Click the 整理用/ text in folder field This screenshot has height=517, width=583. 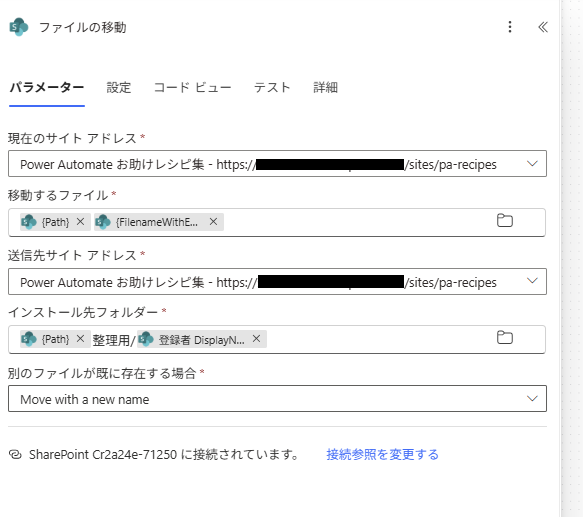click(114, 340)
